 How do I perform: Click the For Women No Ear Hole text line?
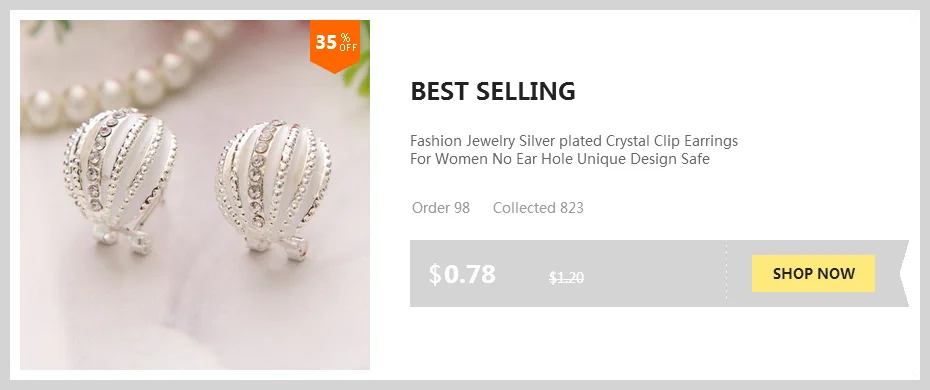[559, 159]
